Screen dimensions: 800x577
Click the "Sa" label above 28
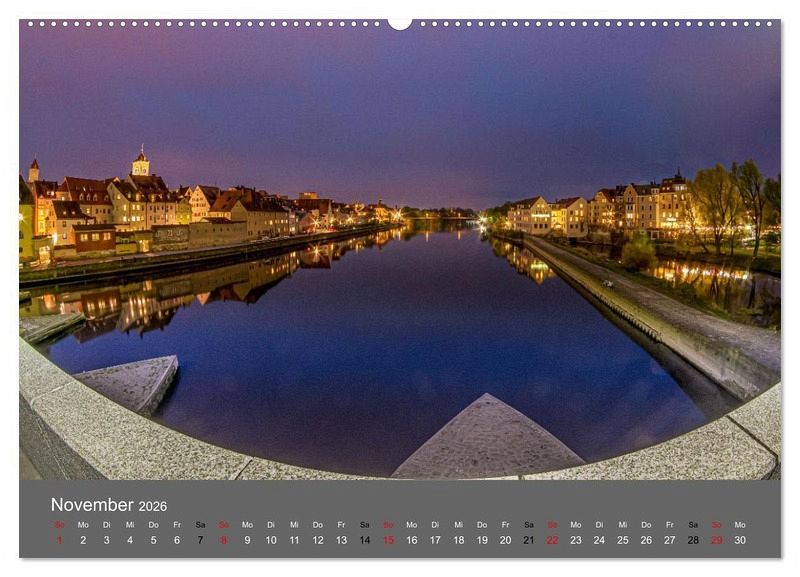click(693, 524)
